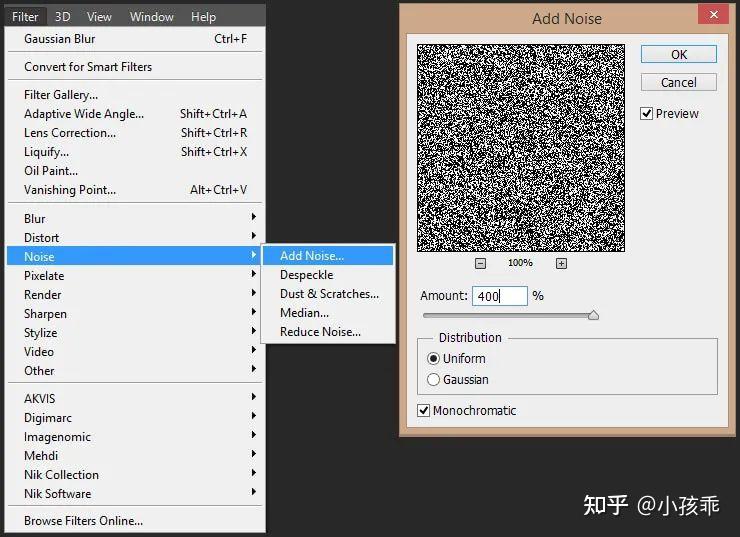This screenshot has height=537, width=740.
Task: Expand the Pixelate submenu arrow
Action: point(253,274)
